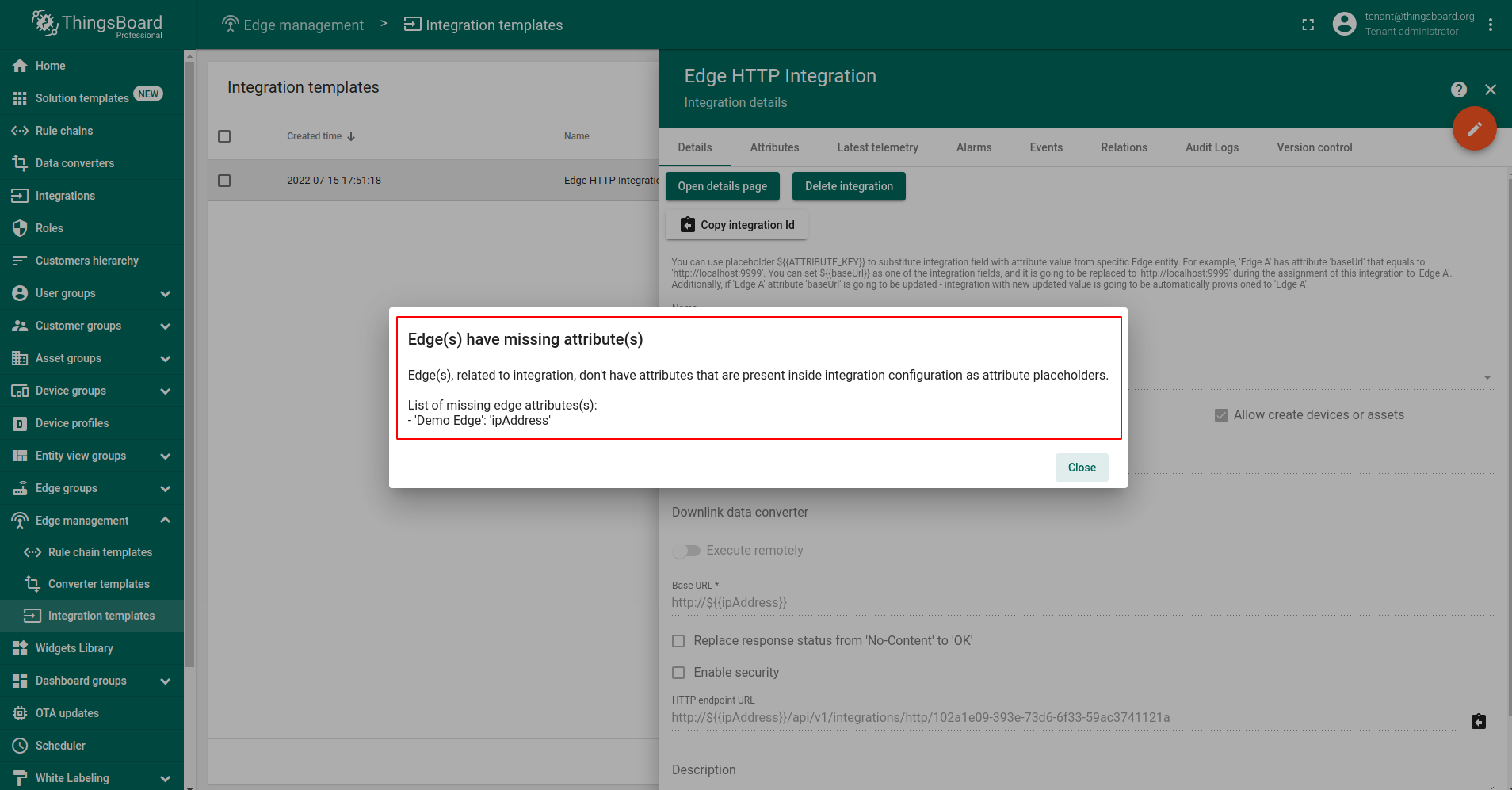Viewport: 1512px width, 790px height.
Task: Expand the Dashboard groups chevron
Action: pyautogui.click(x=165, y=681)
